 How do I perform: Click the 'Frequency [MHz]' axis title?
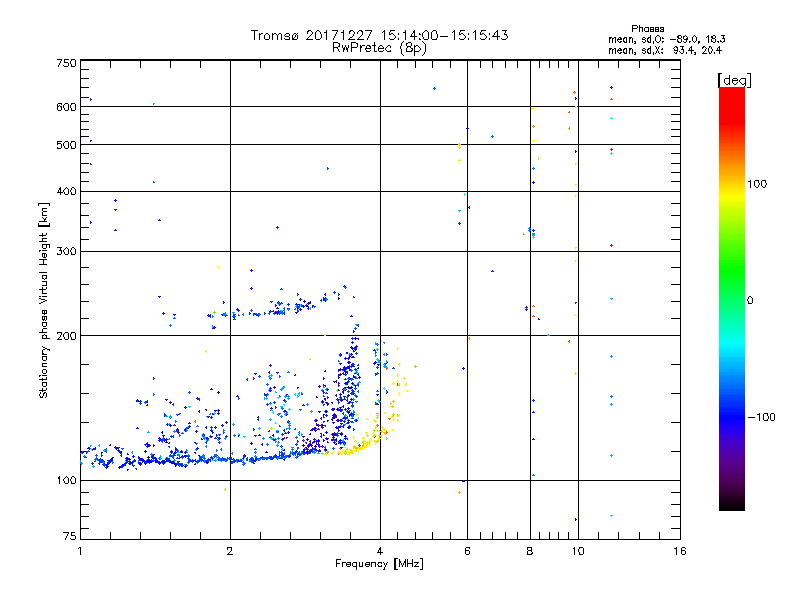click(x=379, y=564)
